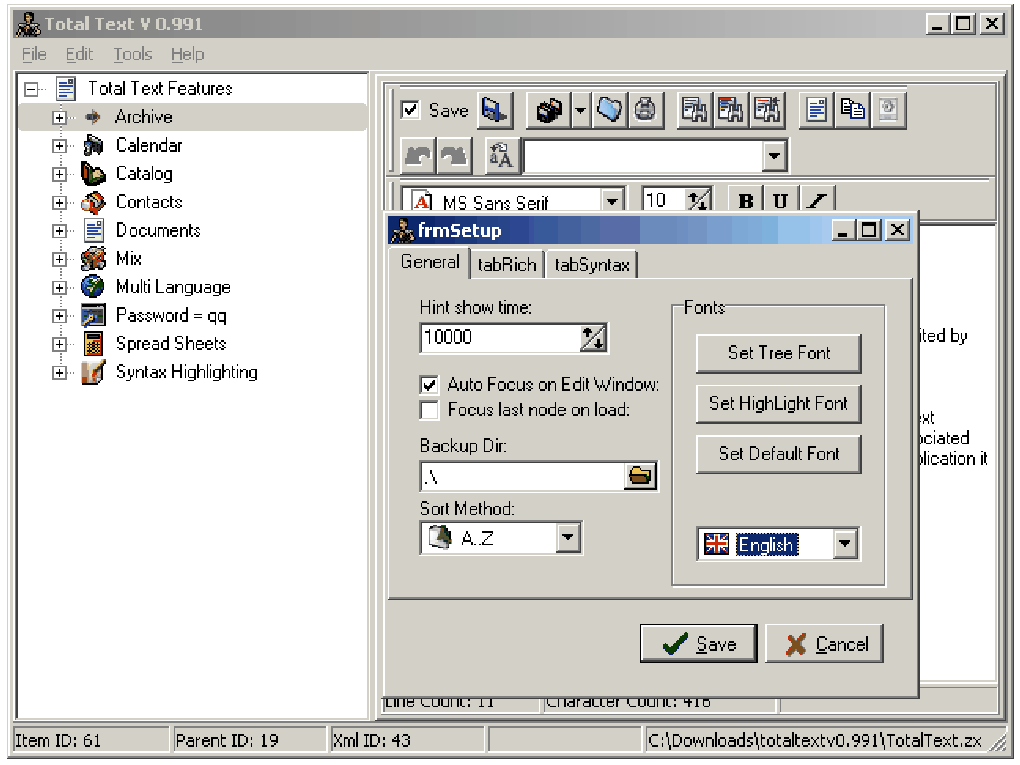This screenshot has width=1020, height=765.
Task: Click the font size field showing 10
Action: tap(664, 200)
